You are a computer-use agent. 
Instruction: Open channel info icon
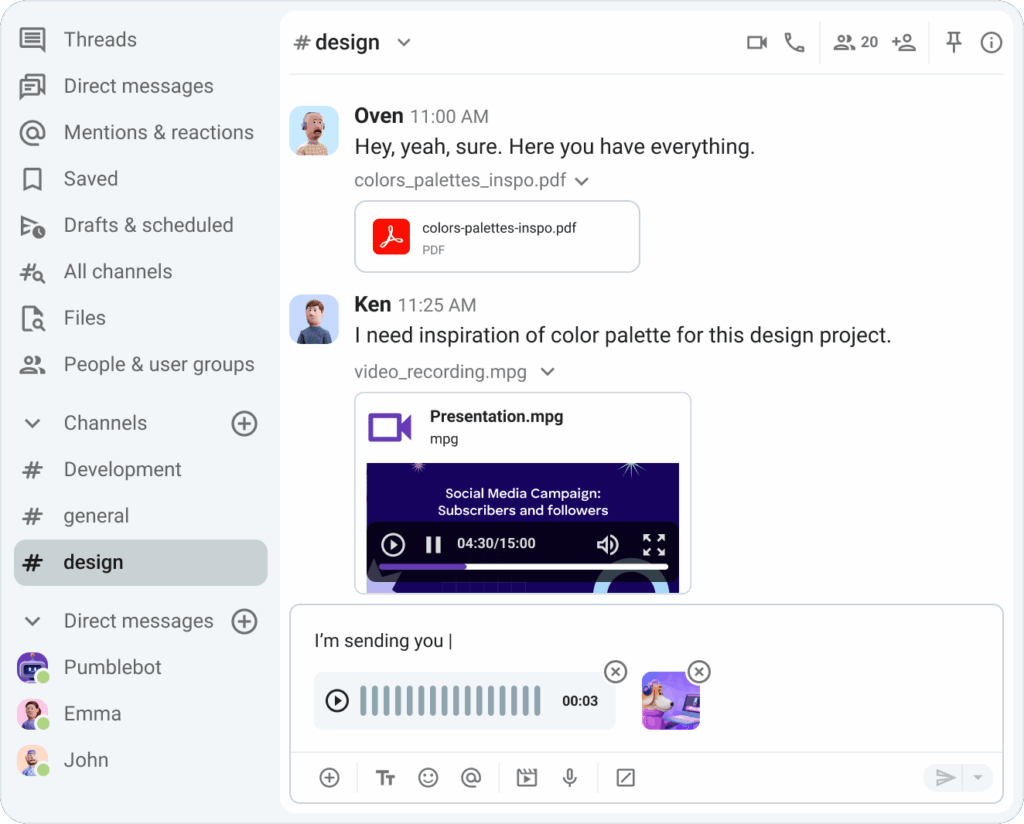pyautogui.click(x=991, y=43)
